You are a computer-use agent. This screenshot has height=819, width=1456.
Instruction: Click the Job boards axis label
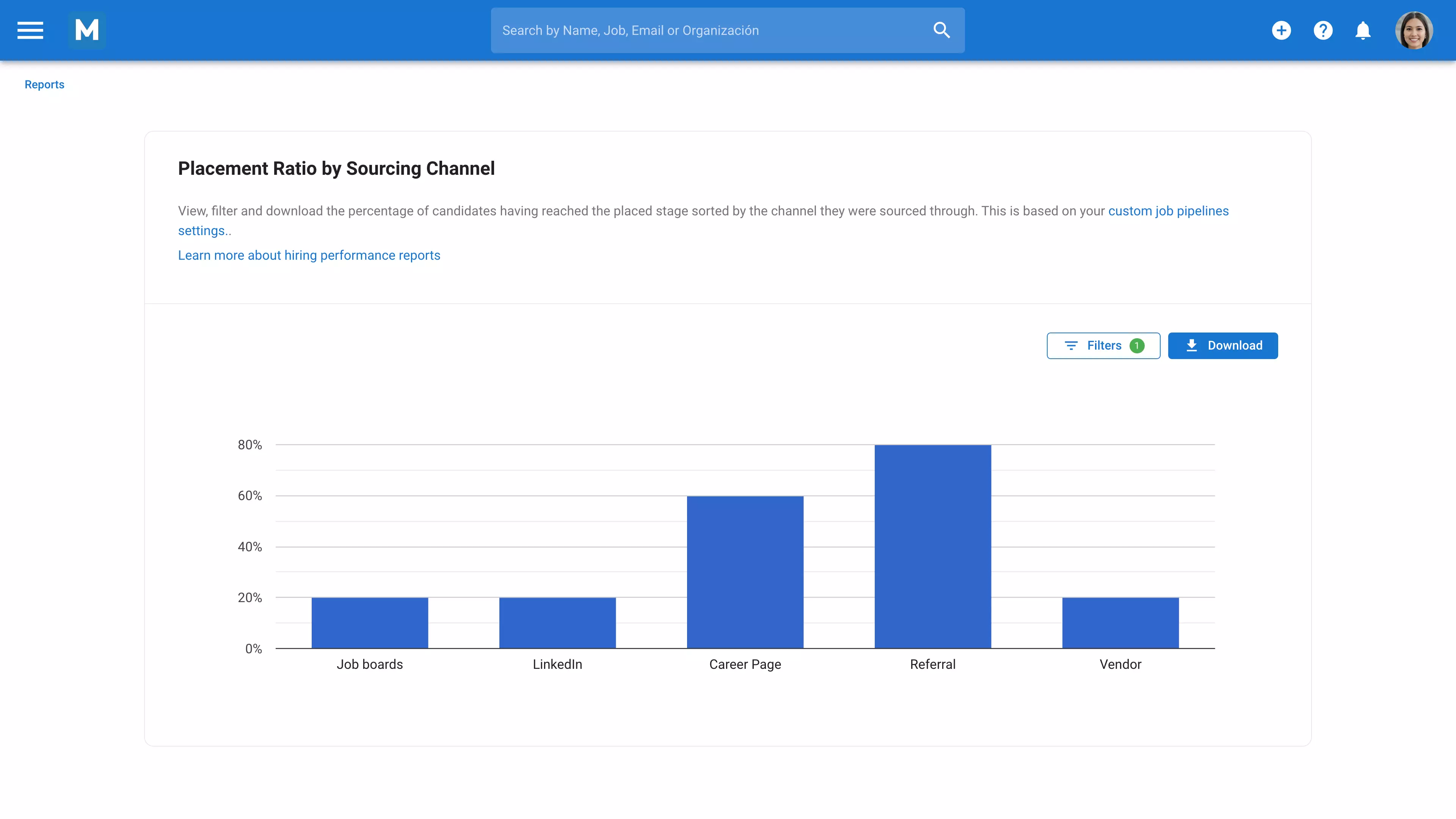click(x=369, y=665)
